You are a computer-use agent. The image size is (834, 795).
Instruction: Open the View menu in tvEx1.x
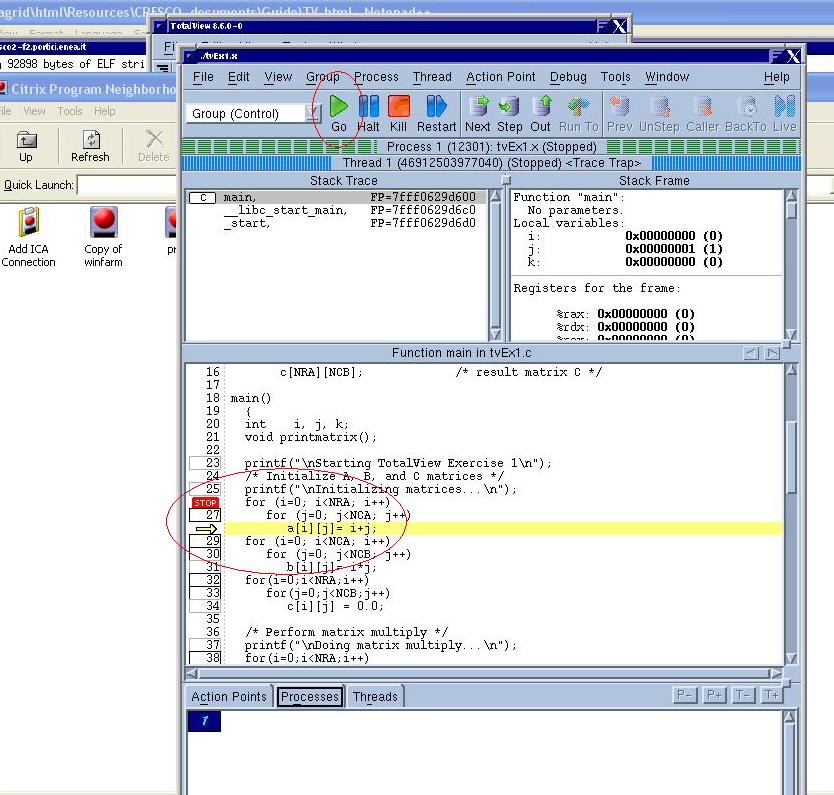[x=278, y=77]
